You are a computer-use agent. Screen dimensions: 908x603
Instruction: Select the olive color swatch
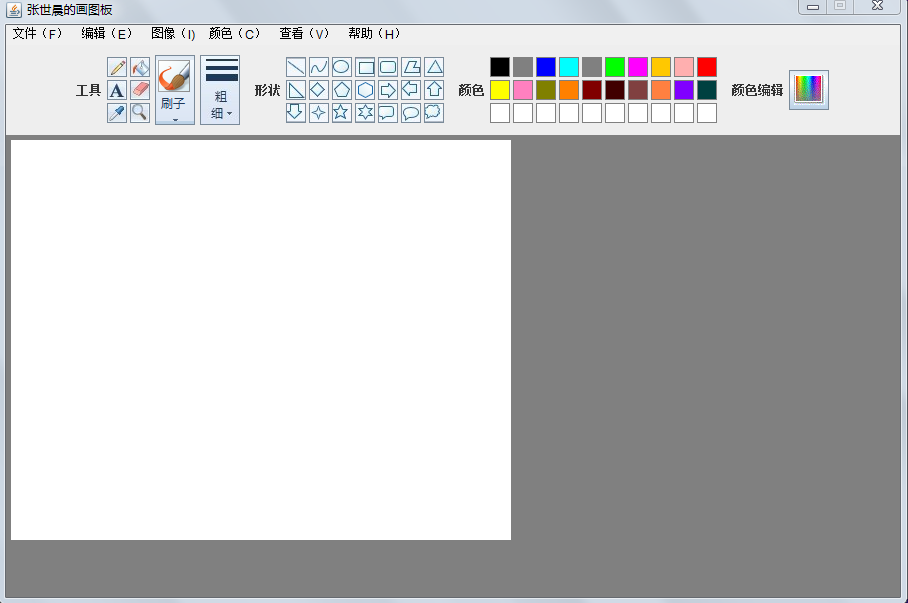pyautogui.click(x=546, y=90)
